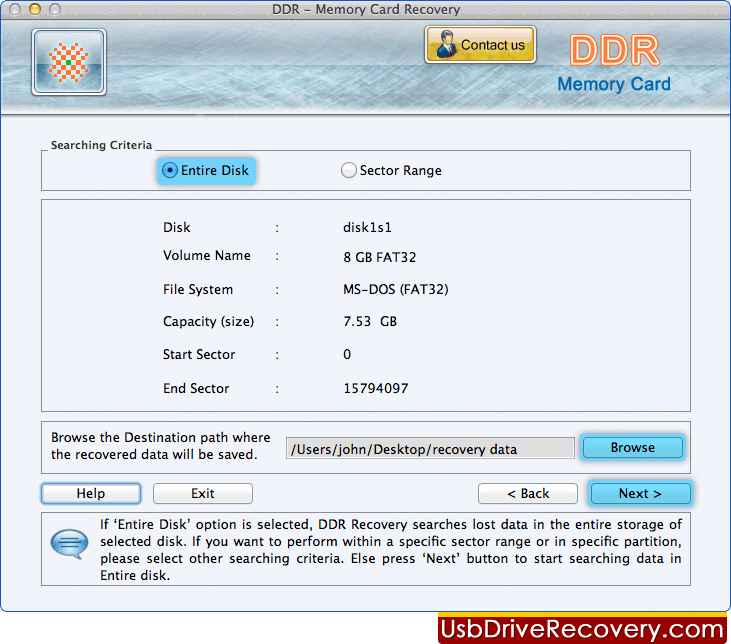This screenshot has height=644, width=731.
Task: Click the MS-DOS (FAT32) file system value
Action: point(396,290)
